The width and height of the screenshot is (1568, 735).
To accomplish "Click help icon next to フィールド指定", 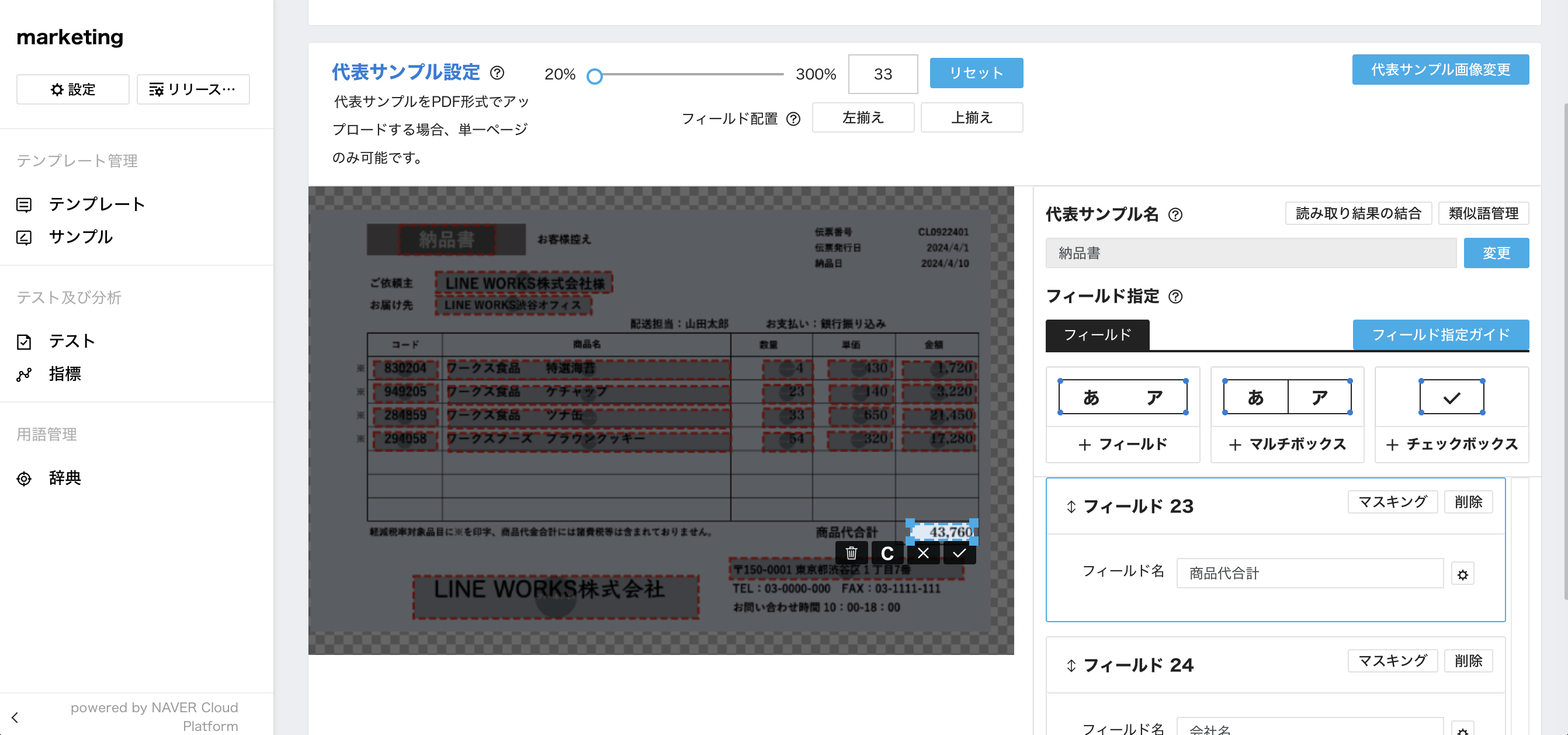I will point(1175,297).
